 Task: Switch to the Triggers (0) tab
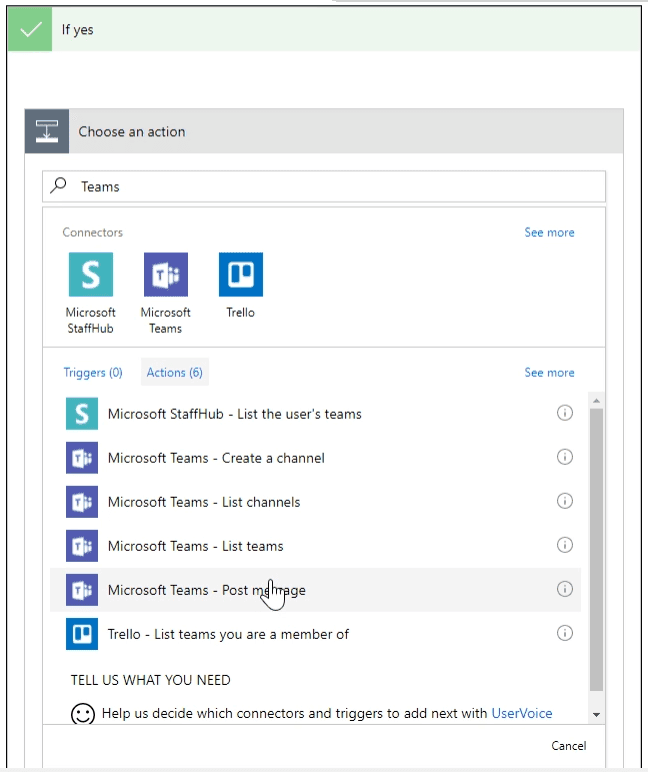[93, 372]
